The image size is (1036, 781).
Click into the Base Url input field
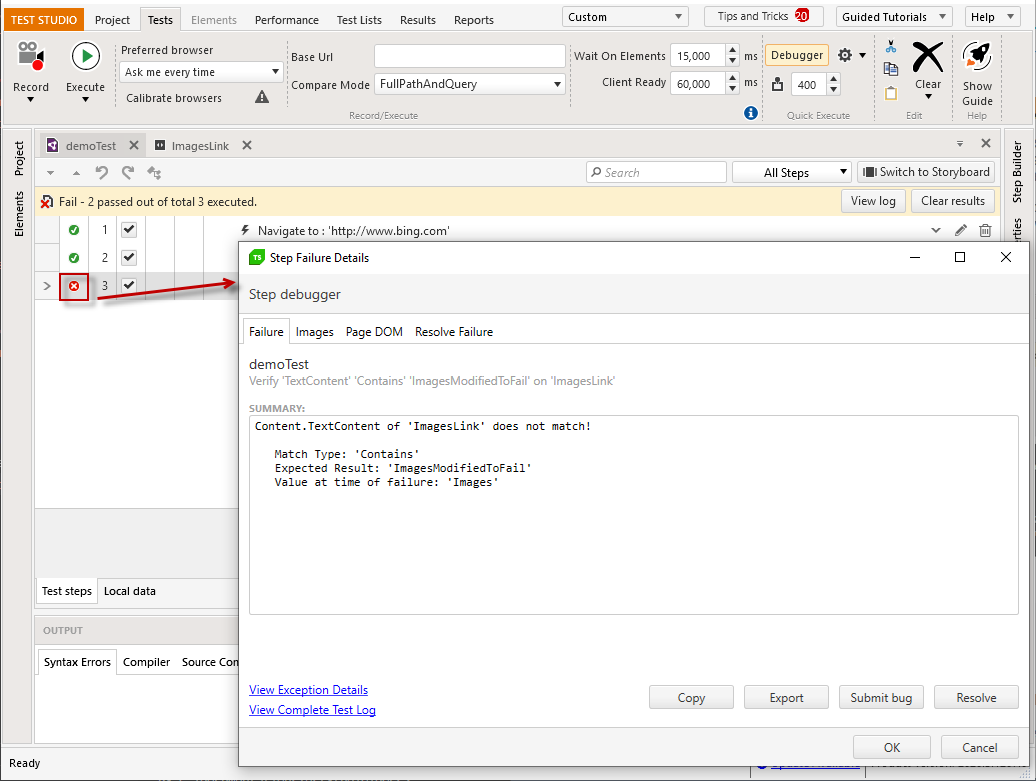469,57
